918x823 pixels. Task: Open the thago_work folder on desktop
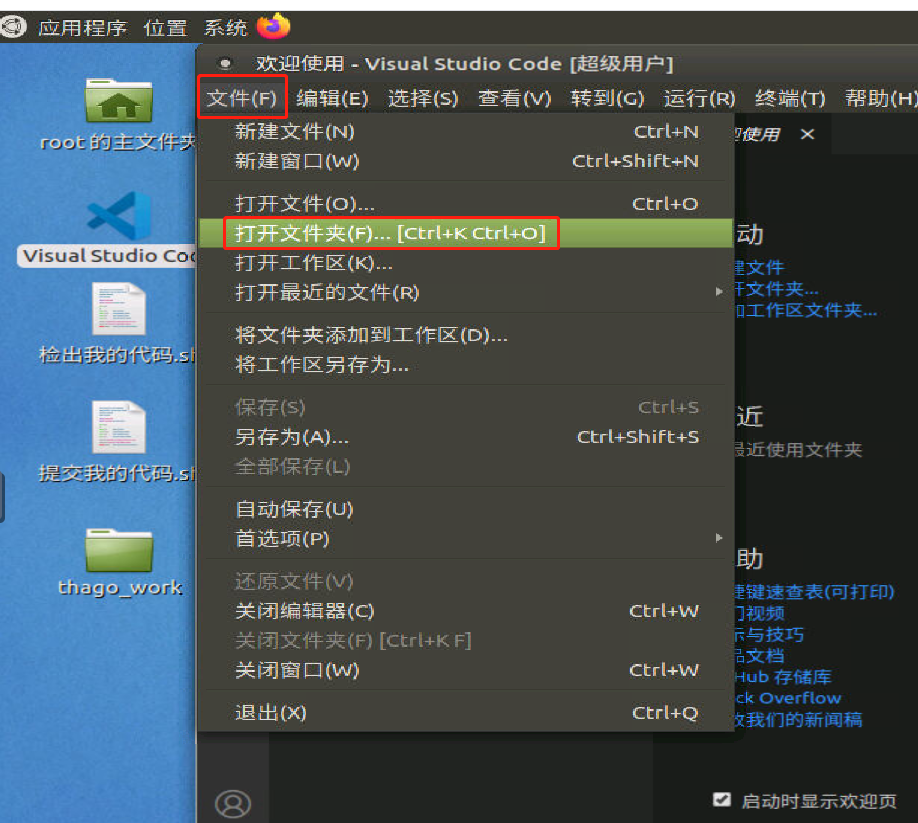pos(119,550)
